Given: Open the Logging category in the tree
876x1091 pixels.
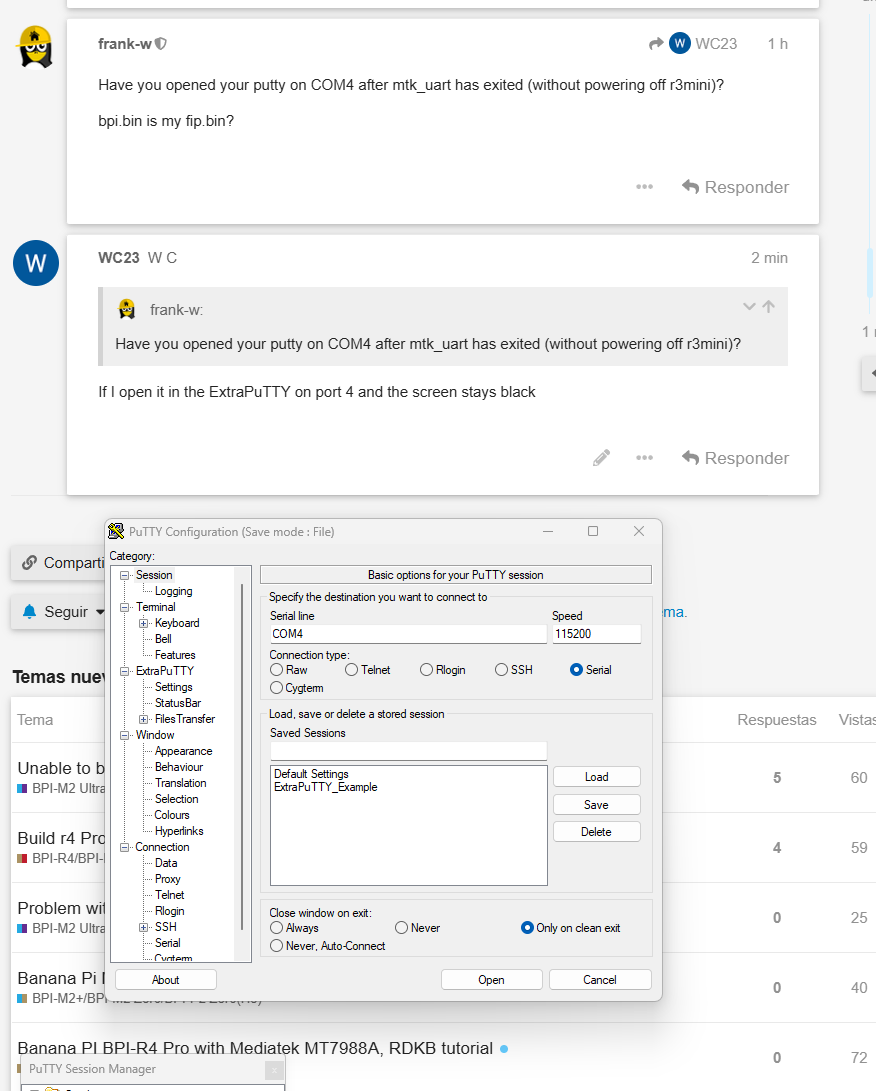Looking at the screenshot, I should coord(173,591).
